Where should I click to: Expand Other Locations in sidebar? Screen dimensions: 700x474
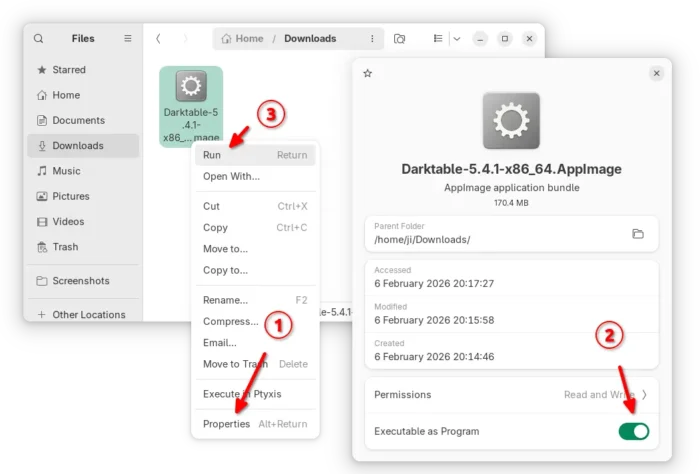pyautogui.click(x=81, y=314)
